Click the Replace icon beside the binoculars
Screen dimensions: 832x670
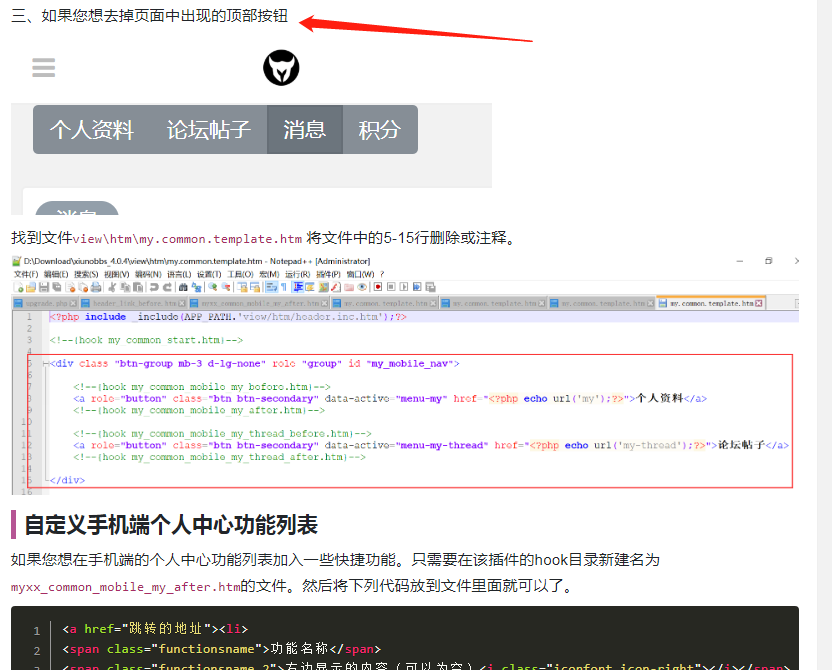196,287
